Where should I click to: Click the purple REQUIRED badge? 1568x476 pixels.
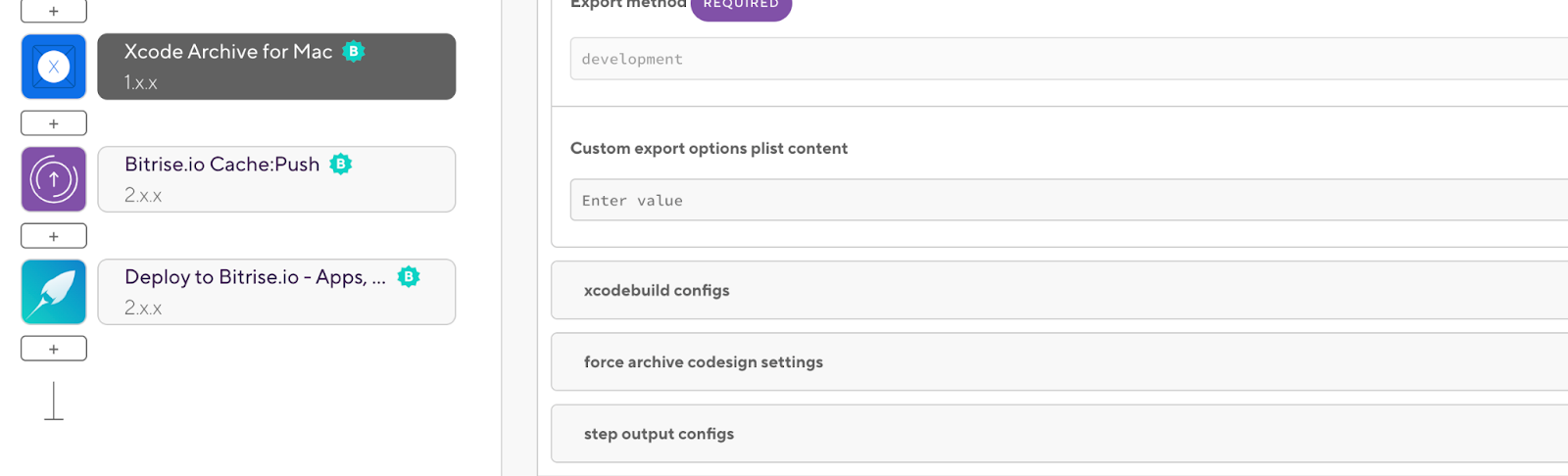tap(741, 6)
